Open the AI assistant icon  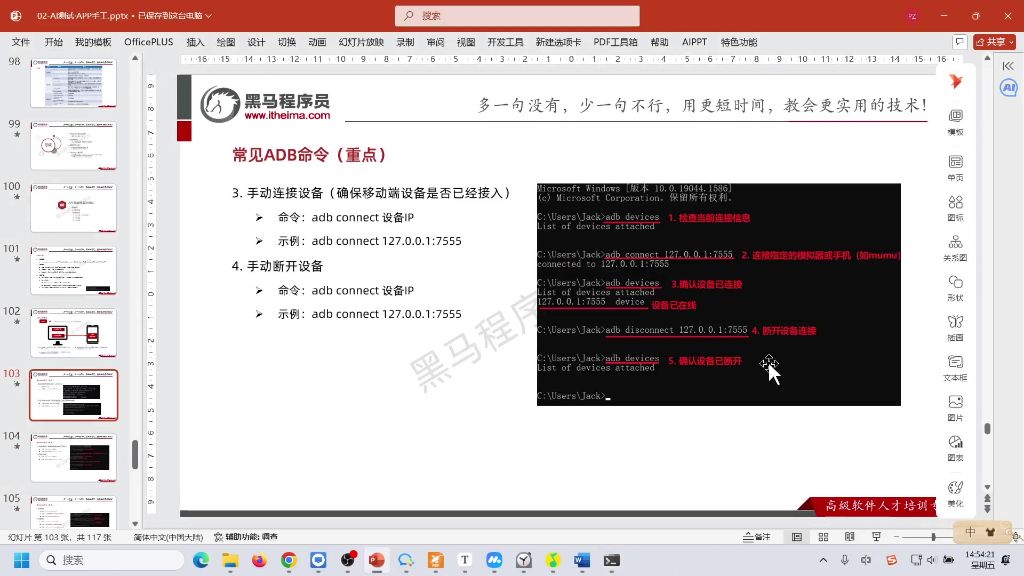click(x=1008, y=87)
